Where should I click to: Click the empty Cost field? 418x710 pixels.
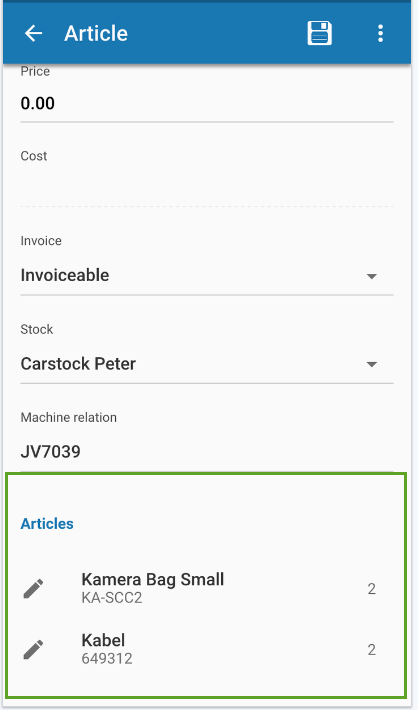tap(207, 188)
